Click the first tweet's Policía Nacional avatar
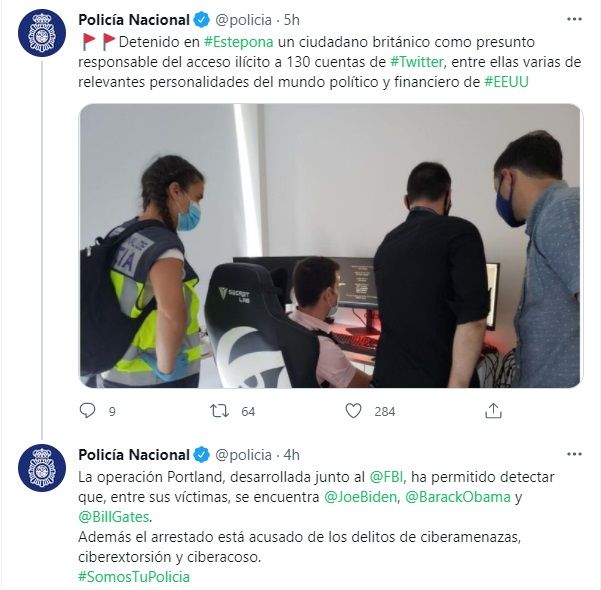The height and width of the screenshot is (590, 601). tap(42, 33)
